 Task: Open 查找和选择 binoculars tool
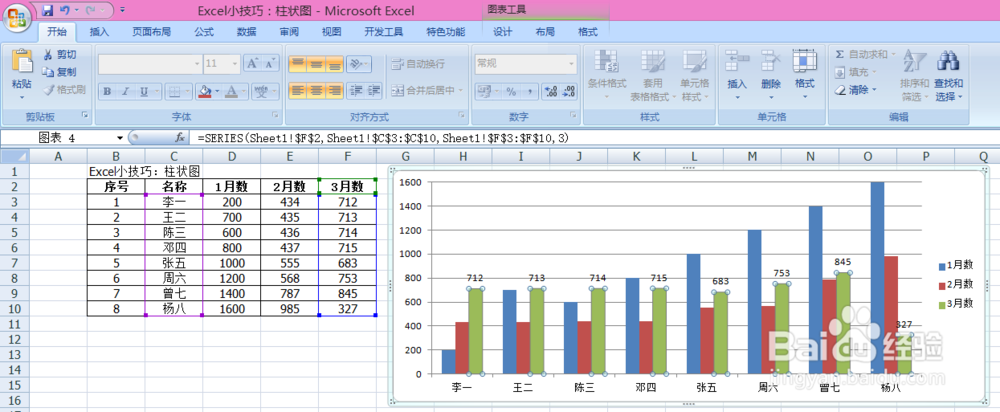(x=949, y=76)
